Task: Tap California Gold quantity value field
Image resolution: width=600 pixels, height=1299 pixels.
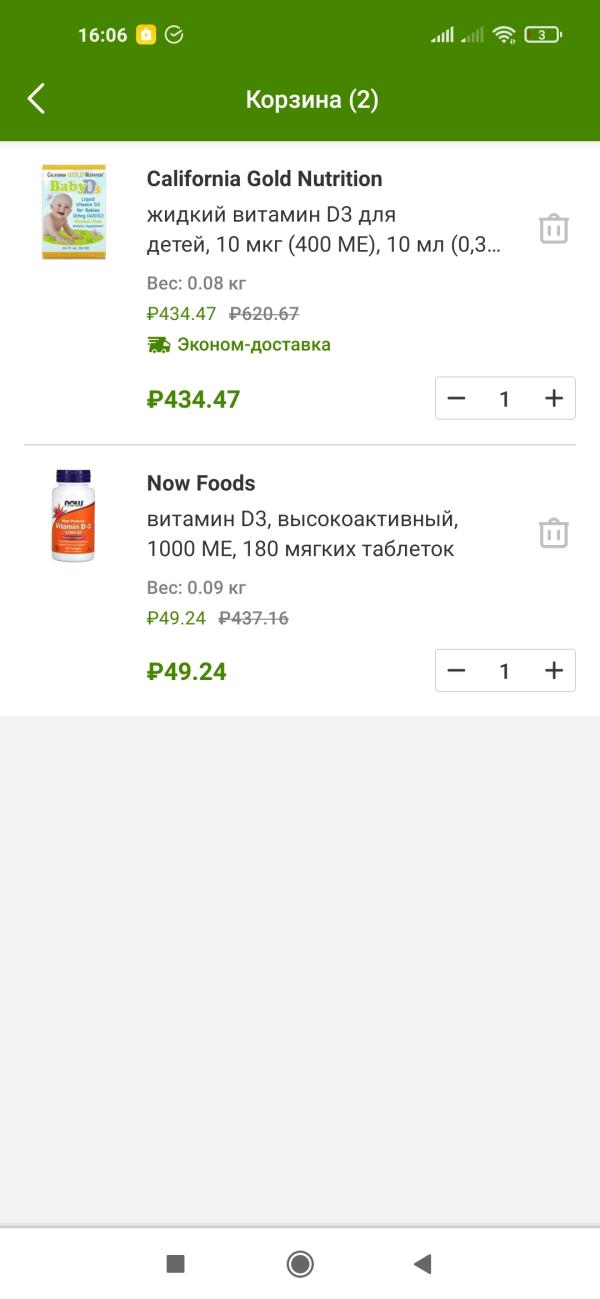Action: (x=505, y=398)
